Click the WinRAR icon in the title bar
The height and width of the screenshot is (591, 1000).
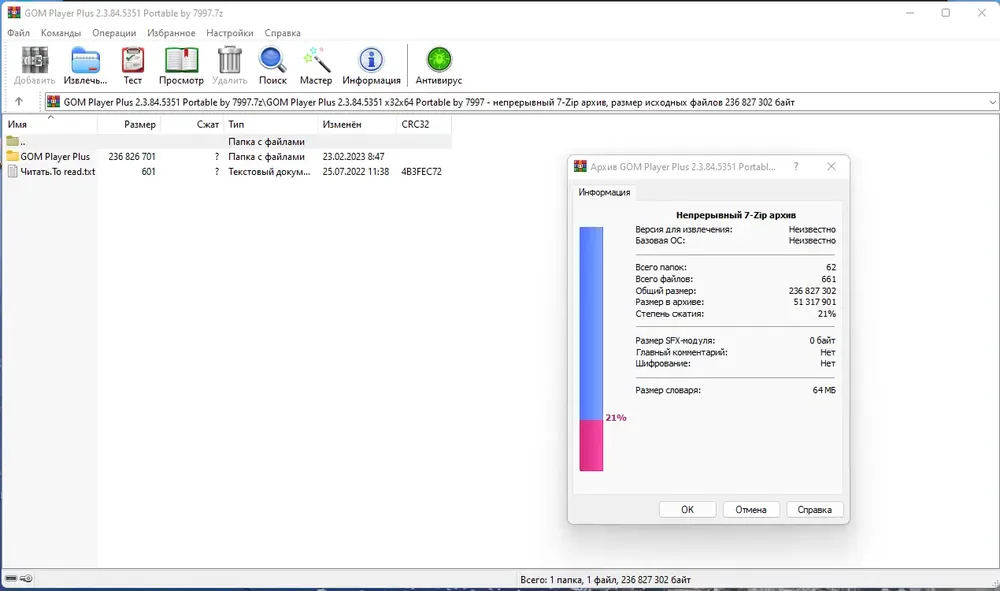[13, 13]
